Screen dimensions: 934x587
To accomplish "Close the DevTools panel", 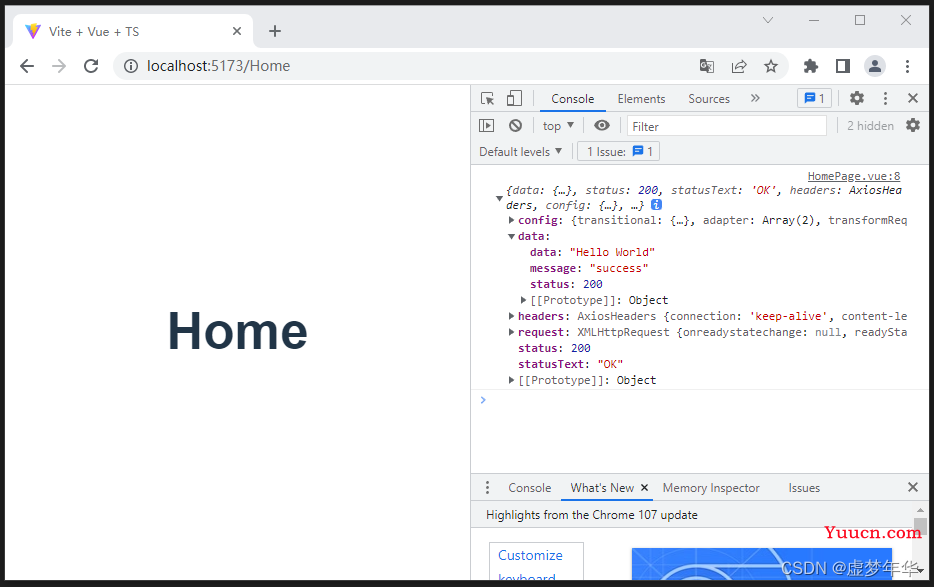I will 913,98.
